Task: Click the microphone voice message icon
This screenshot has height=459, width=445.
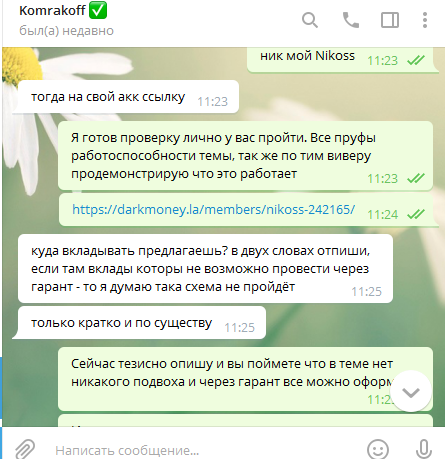Action: (x=424, y=449)
